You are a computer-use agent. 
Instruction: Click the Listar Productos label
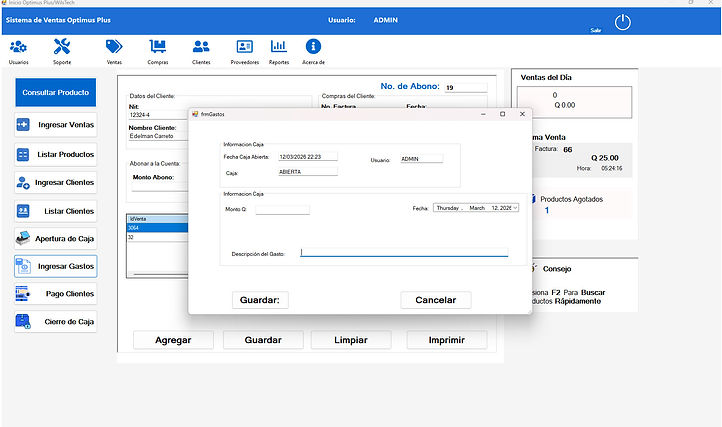[x=65, y=154]
